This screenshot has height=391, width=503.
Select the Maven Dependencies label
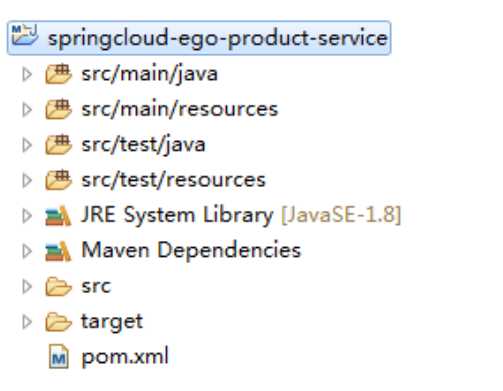tap(191, 250)
